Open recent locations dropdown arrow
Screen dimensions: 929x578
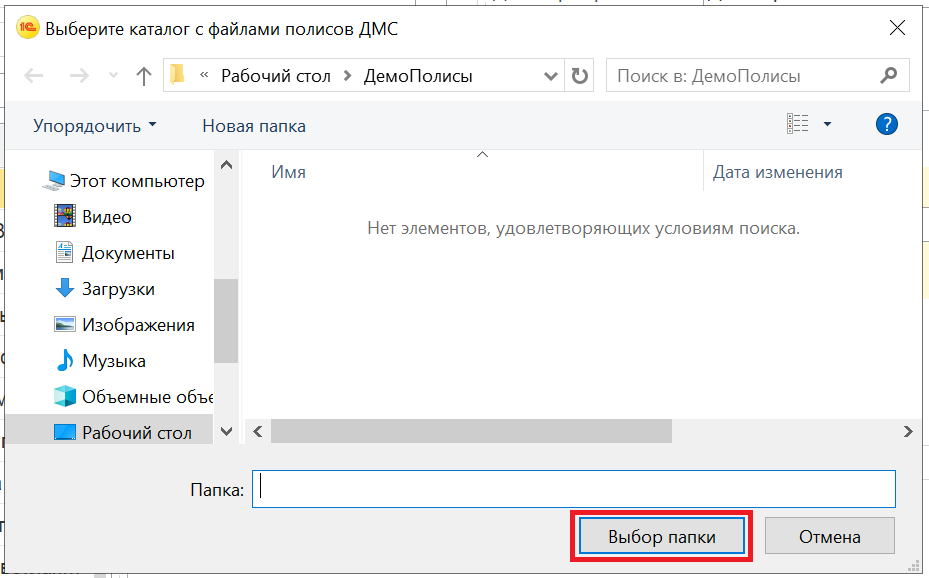(x=113, y=76)
